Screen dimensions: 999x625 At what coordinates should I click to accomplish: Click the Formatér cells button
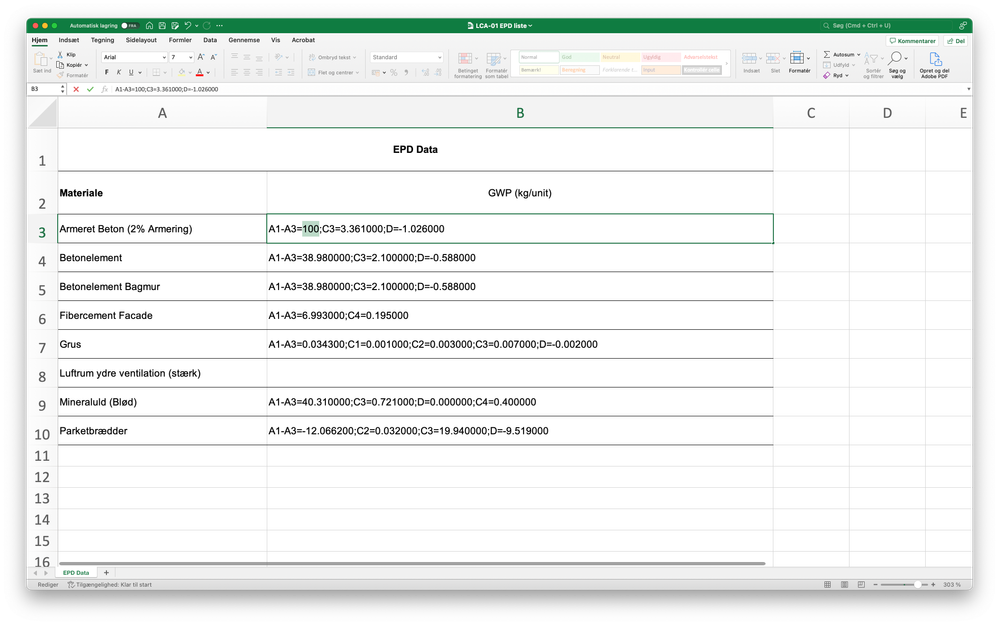pos(798,62)
